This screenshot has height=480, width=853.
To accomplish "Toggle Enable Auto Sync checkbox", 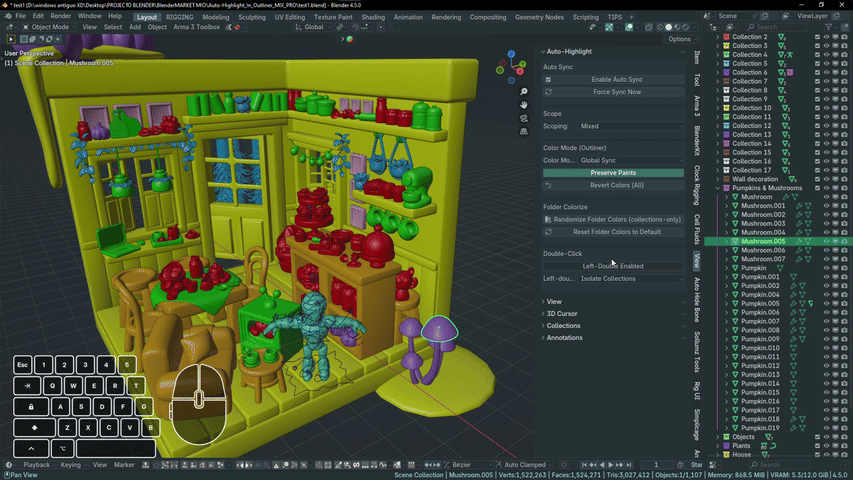I will [548, 79].
